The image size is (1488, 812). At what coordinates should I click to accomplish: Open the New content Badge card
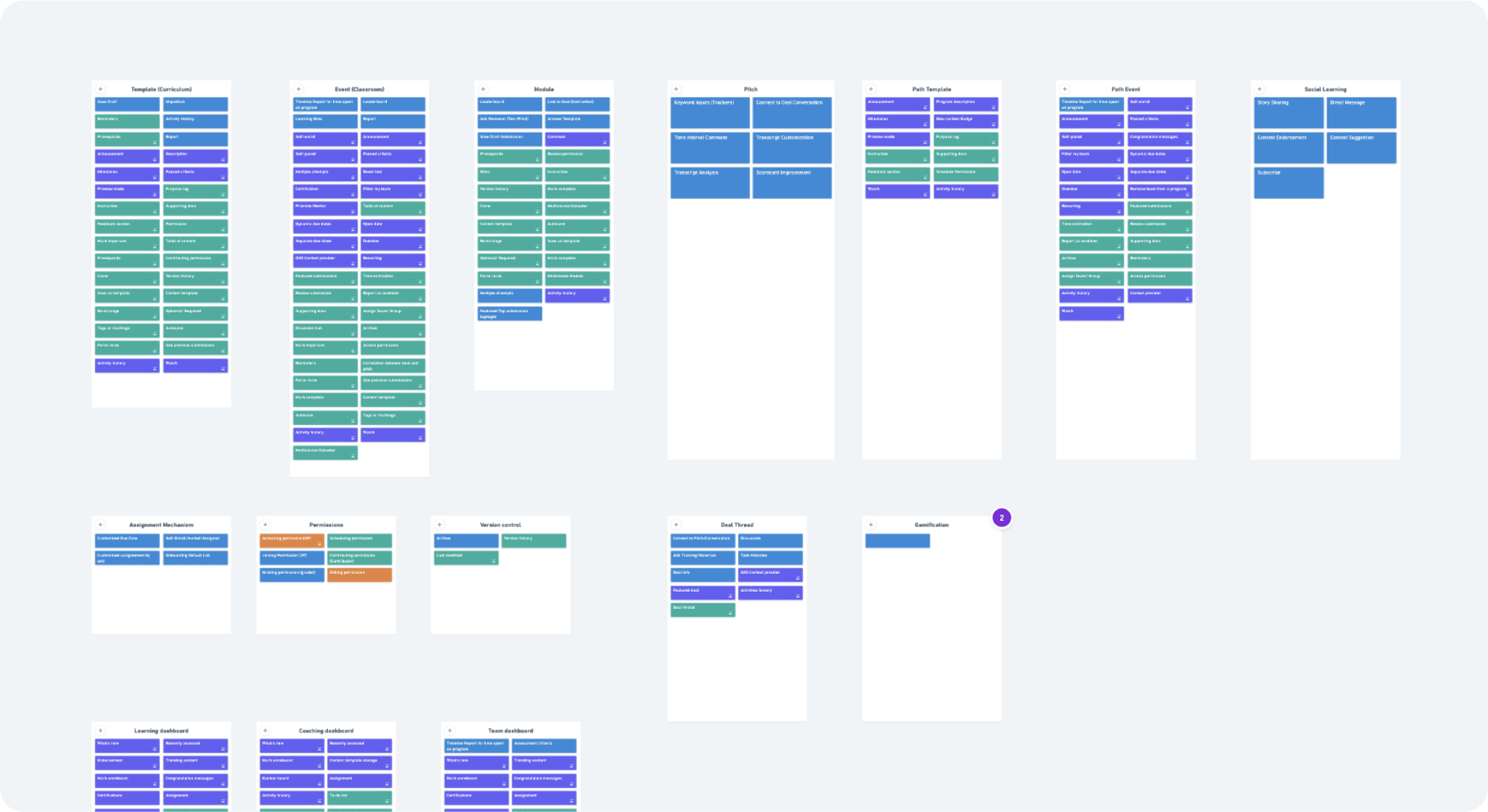click(966, 122)
